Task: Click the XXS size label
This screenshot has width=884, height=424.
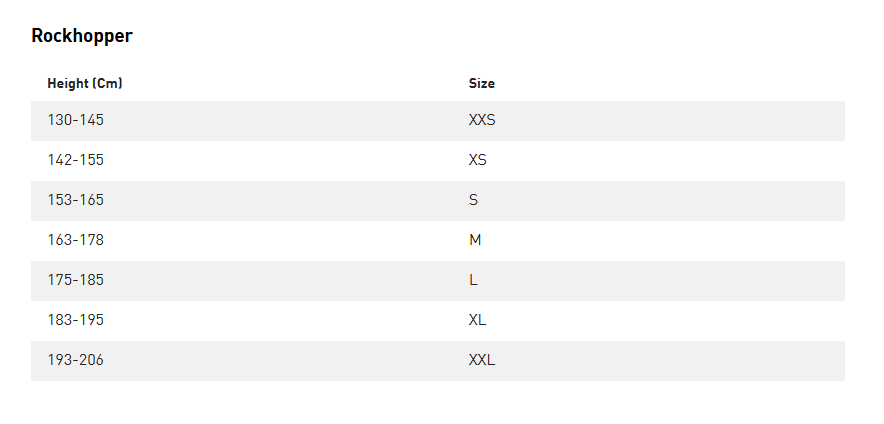Action: click(x=482, y=120)
